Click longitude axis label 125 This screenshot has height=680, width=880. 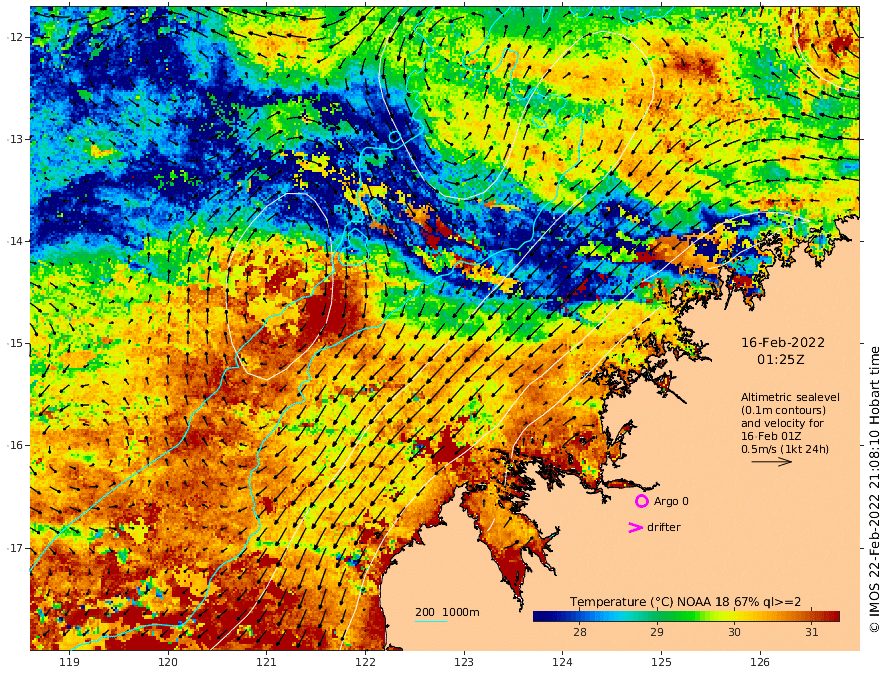point(662,663)
